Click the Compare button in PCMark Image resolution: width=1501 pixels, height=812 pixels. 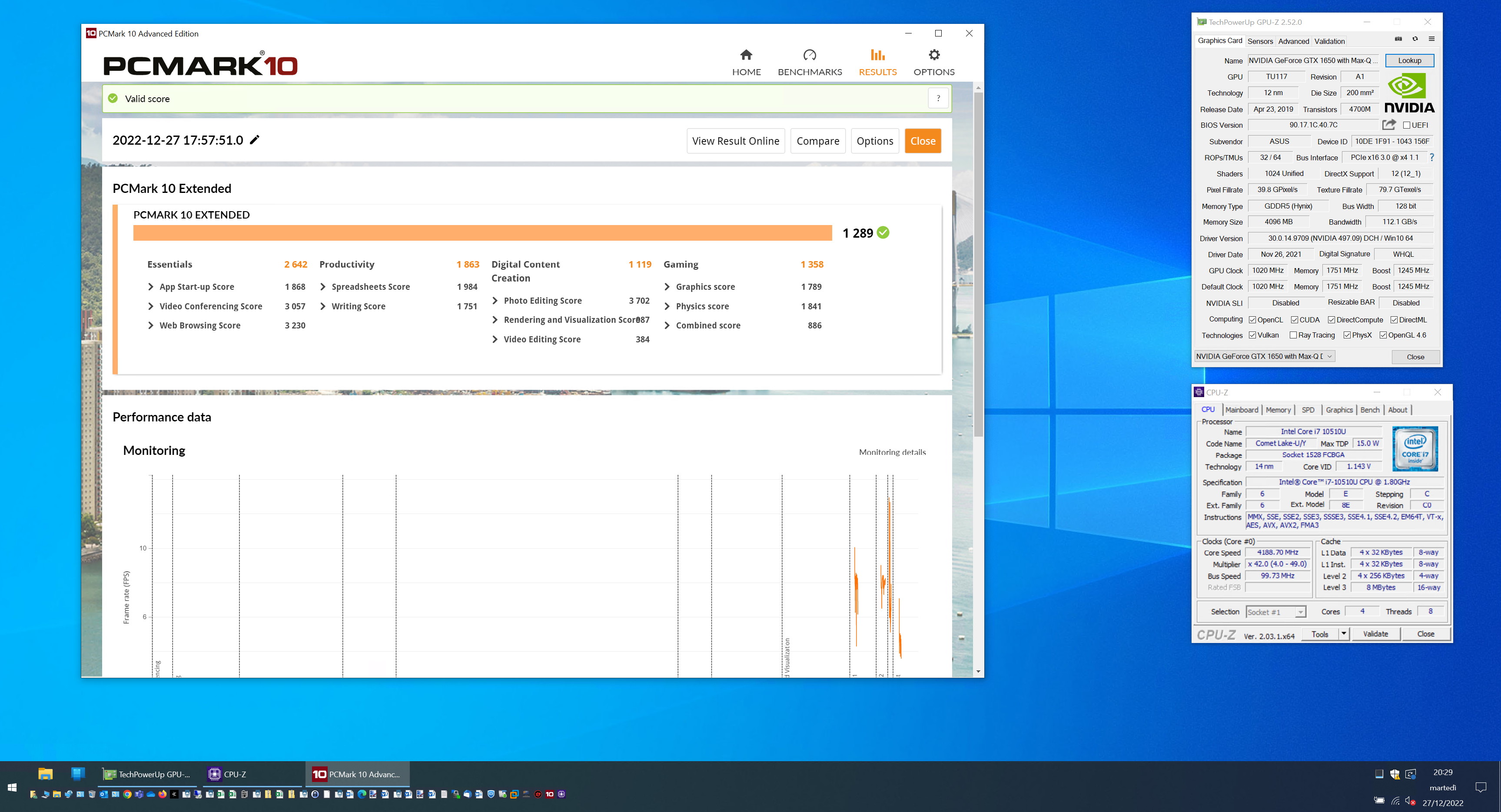[x=817, y=141]
